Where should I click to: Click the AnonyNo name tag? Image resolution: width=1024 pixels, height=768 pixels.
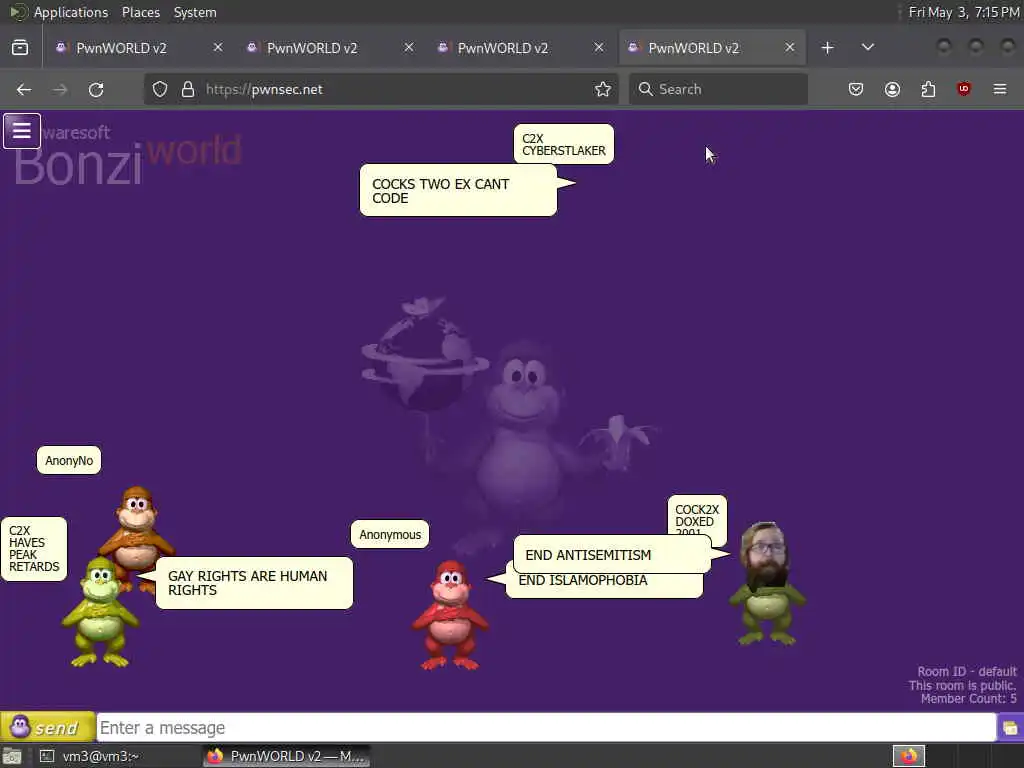[x=69, y=460]
